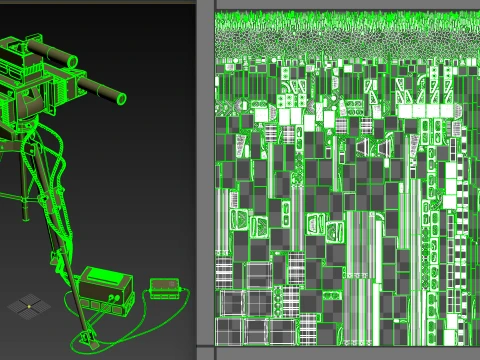This screenshot has height=360, width=480.
Task: Select the lower gun barrel's muzzle end
Action: [x=121, y=98]
